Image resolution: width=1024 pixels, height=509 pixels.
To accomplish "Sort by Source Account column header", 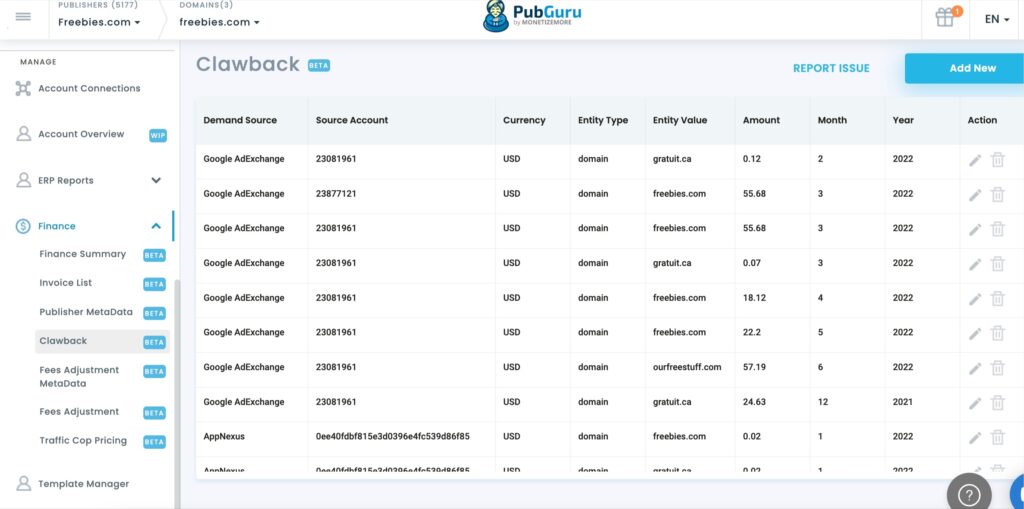I will click(351, 120).
